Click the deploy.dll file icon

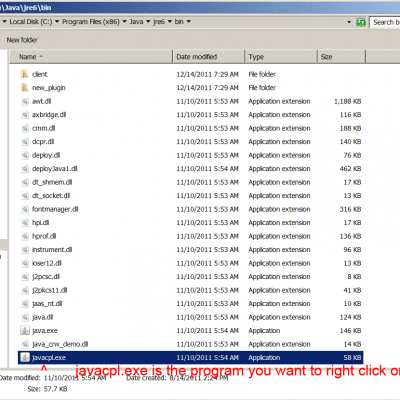(x=25, y=155)
